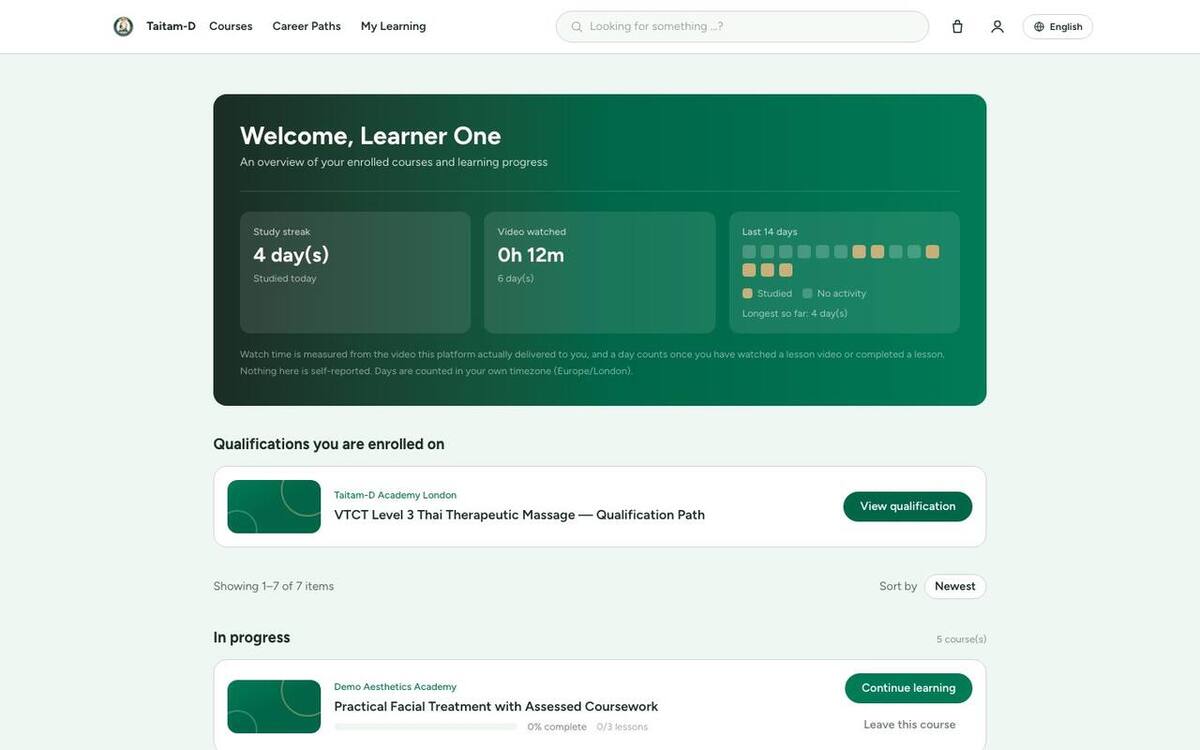Screen dimensions: 1200x750
Task: Click 'Qualifications you are enrolled on' heading
Action: [x=329, y=444]
